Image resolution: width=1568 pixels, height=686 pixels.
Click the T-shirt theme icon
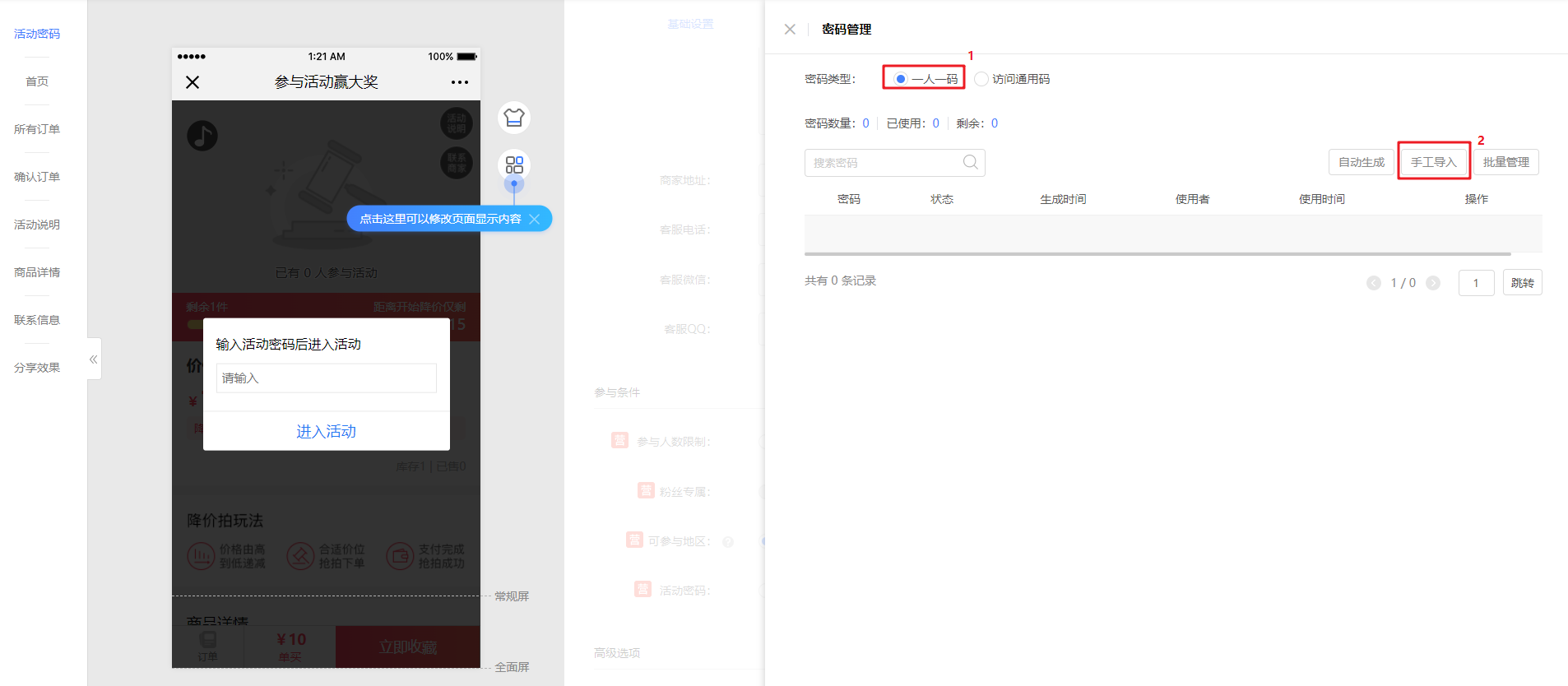(x=514, y=118)
